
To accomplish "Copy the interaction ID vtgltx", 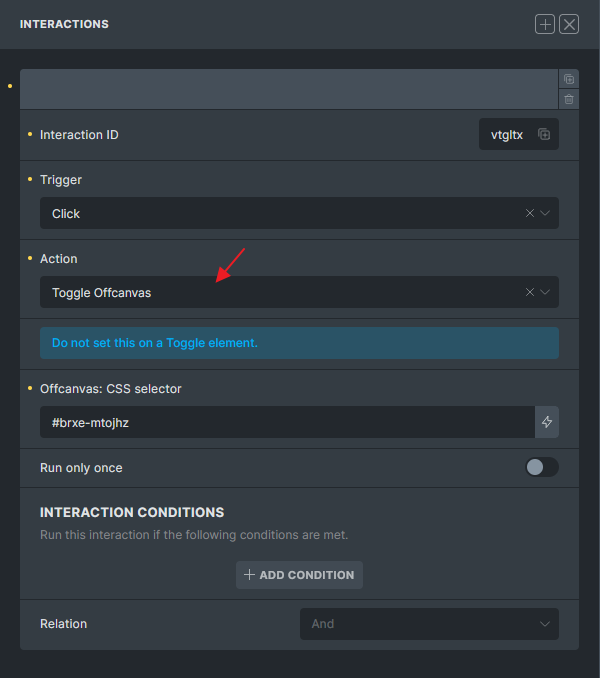I will 544,135.
